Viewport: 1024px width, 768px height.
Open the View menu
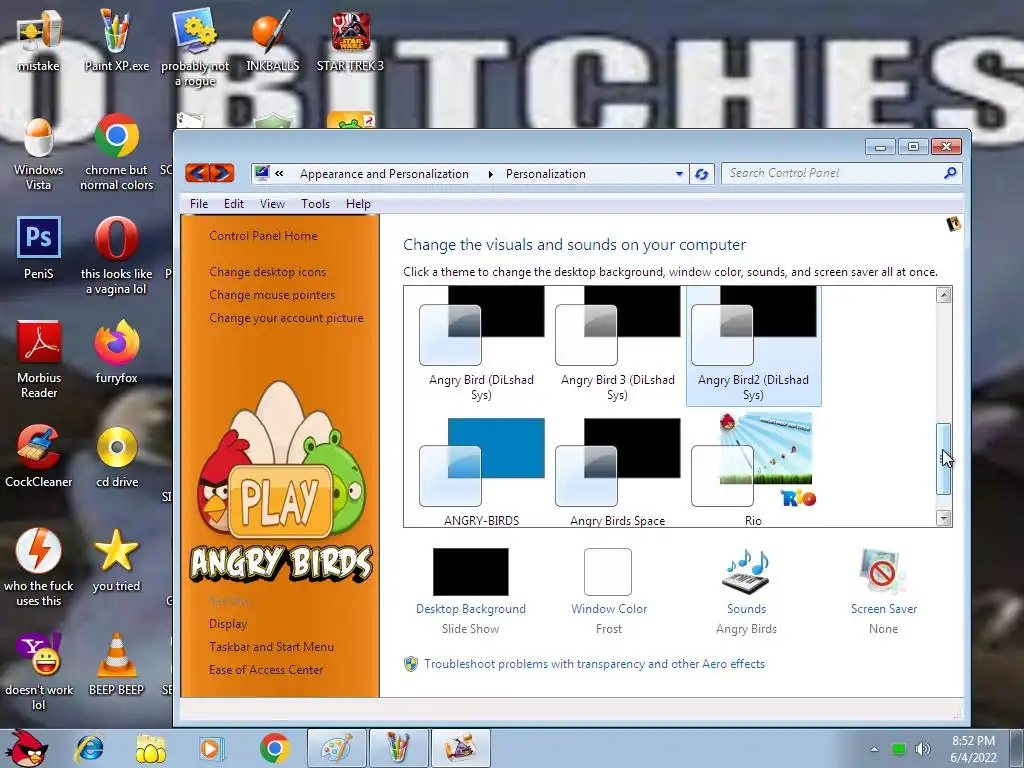(272, 204)
